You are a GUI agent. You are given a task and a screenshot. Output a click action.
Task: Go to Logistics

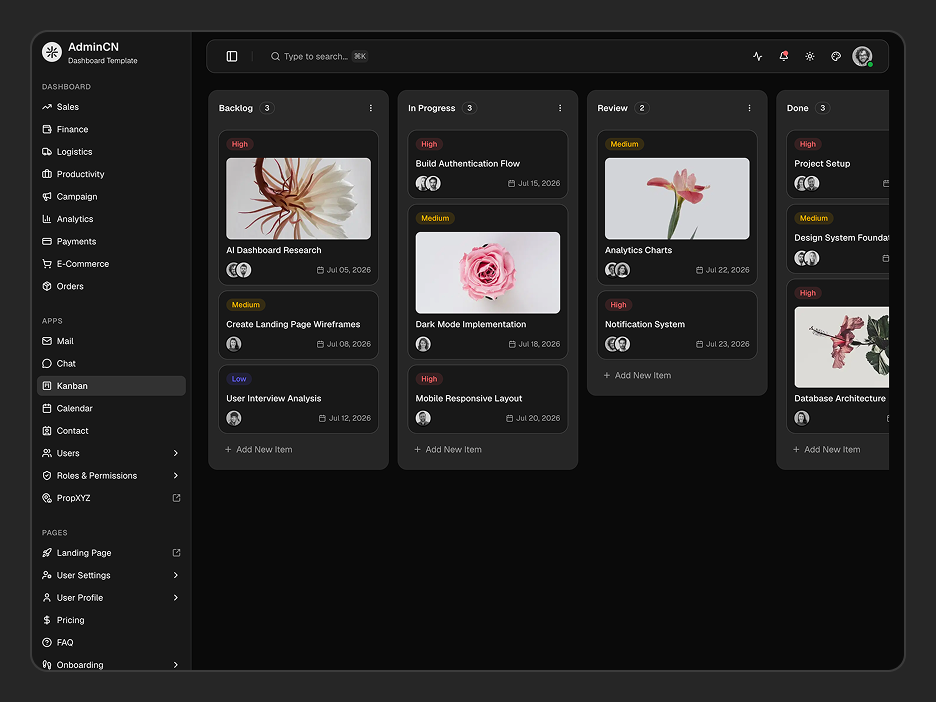pos(111,152)
